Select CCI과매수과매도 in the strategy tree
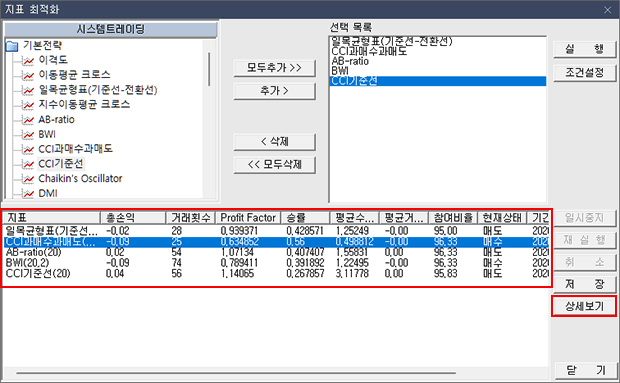The width and height of the screenshot is (620, 383). pos(76,149)
